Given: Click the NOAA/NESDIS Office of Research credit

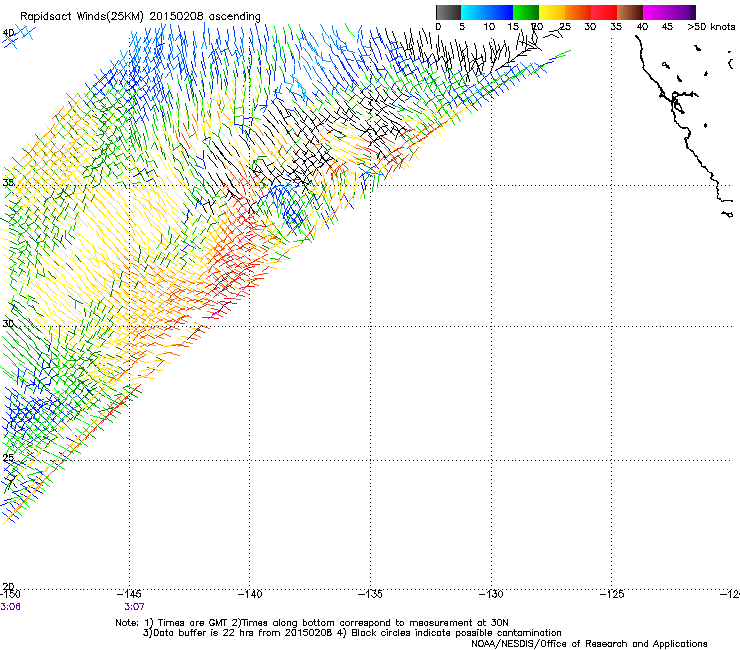Looking at the screenshot, I should pos(589,643).
